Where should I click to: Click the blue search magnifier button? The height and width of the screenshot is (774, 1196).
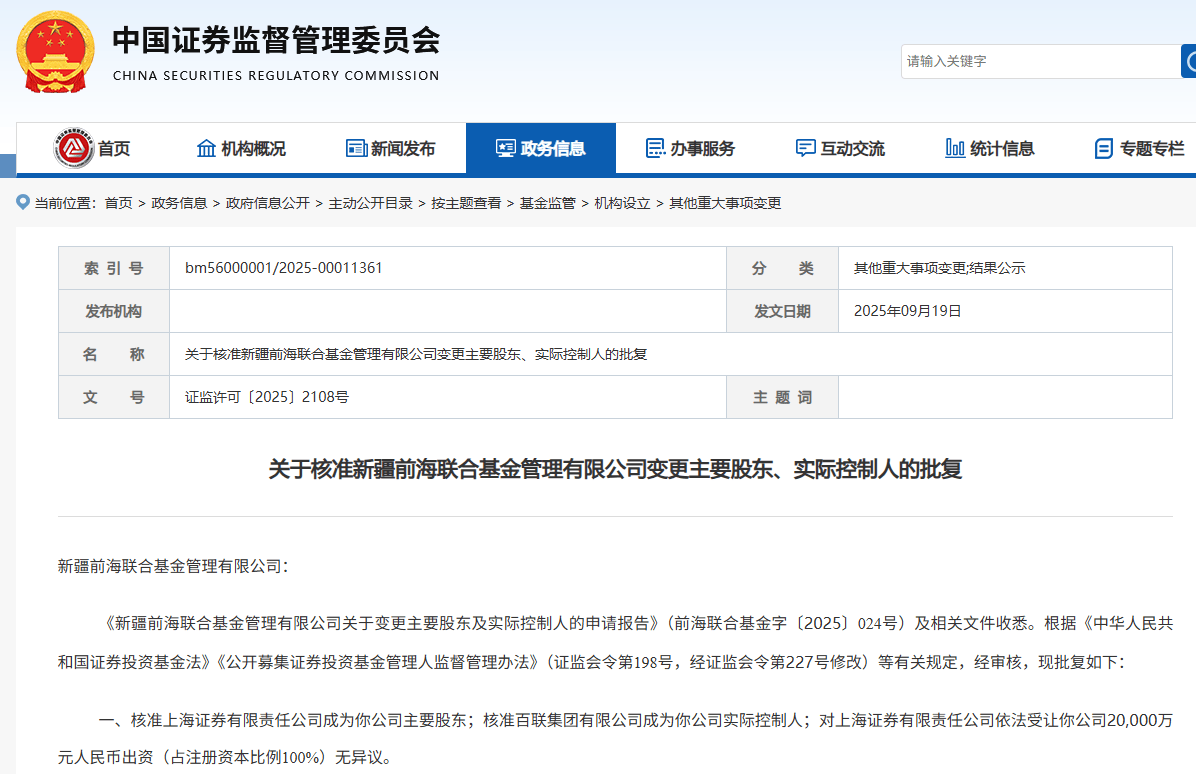click(1190, 61)
